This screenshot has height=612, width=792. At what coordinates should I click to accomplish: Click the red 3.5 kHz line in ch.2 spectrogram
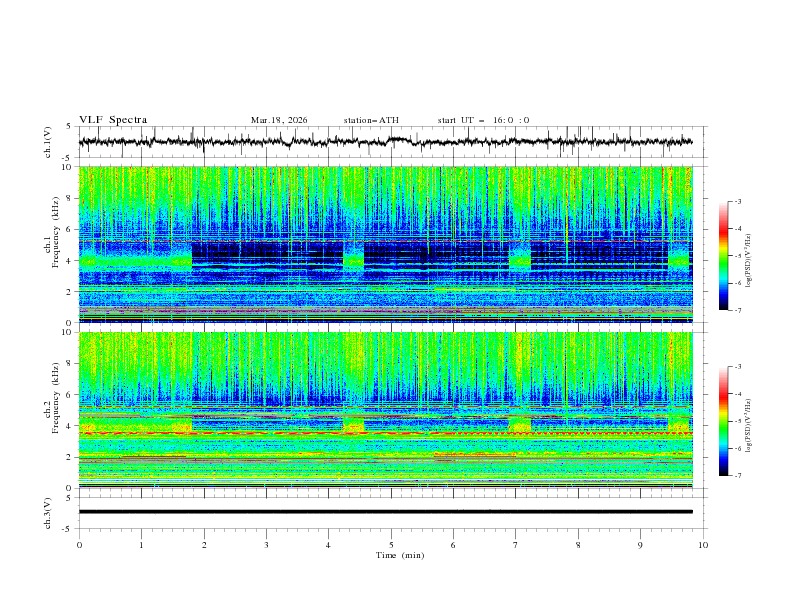point(385,434)
